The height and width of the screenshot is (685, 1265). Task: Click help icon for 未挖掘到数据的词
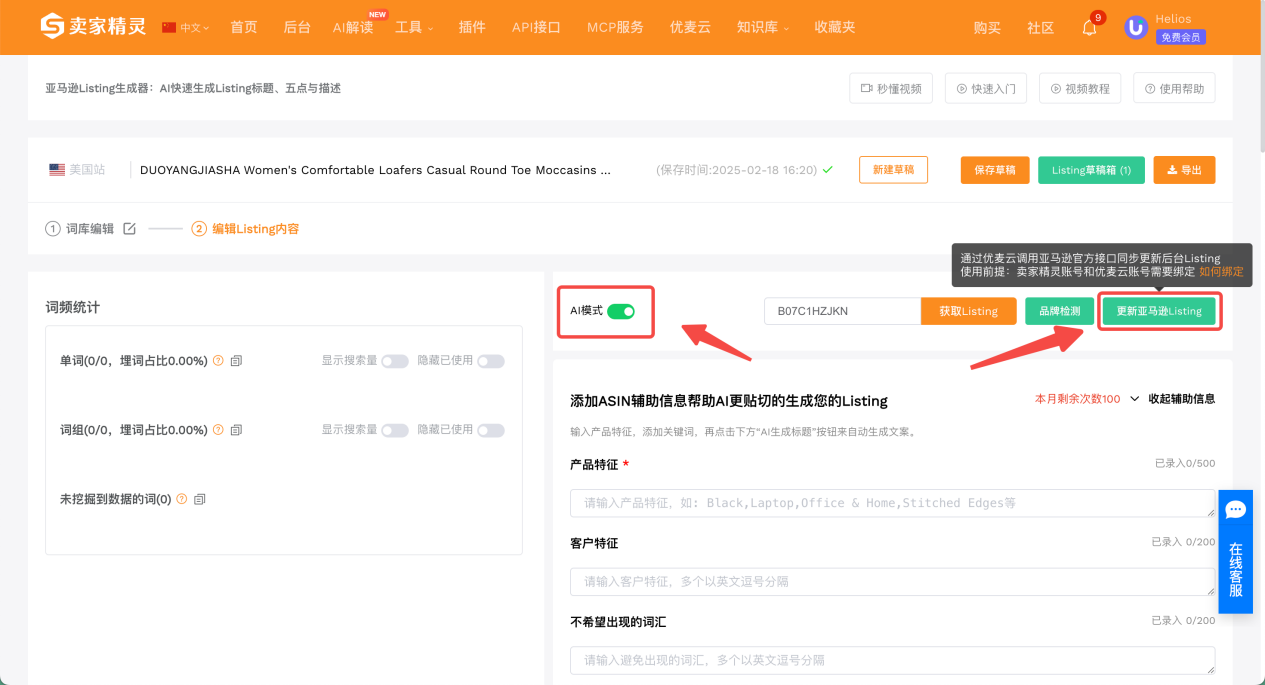pyautogui.click(x=182, y=498)
